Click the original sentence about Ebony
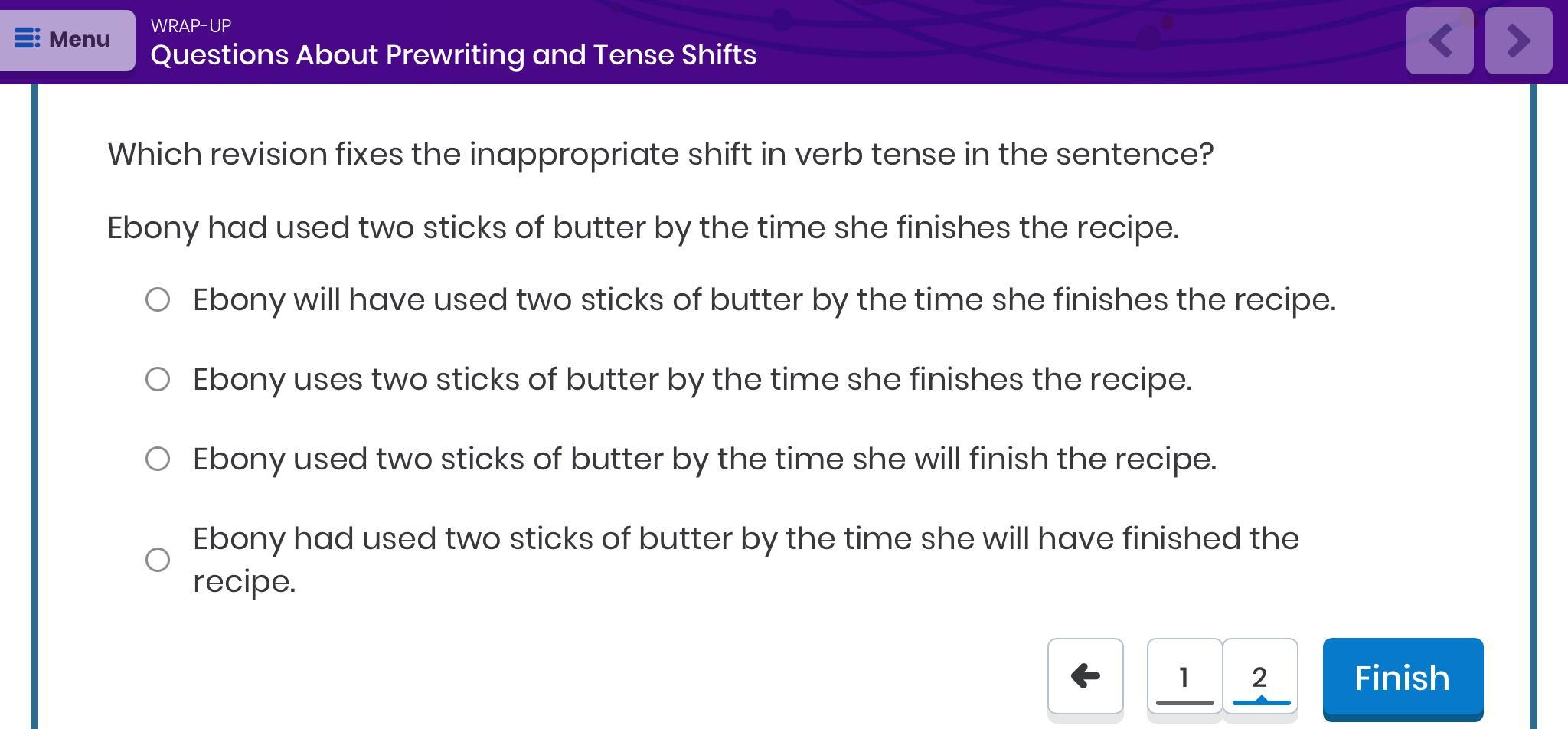 pos(642,227)
